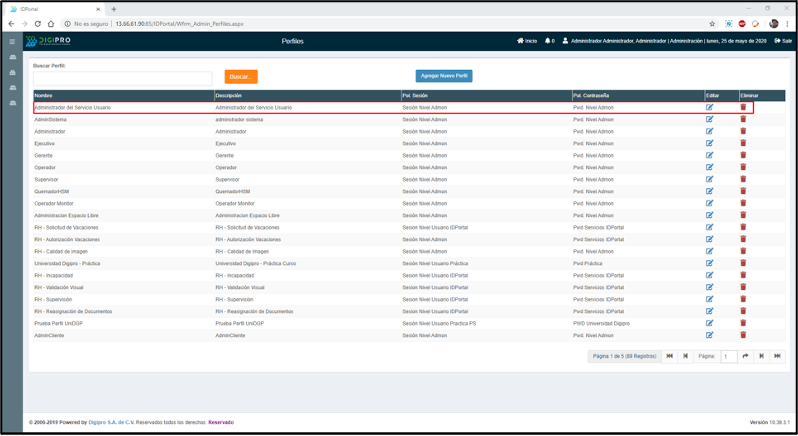Click edit icon for AdminCliente row
Image resolution: width=798 pixels, height=436 pixels.
[709, 335]
